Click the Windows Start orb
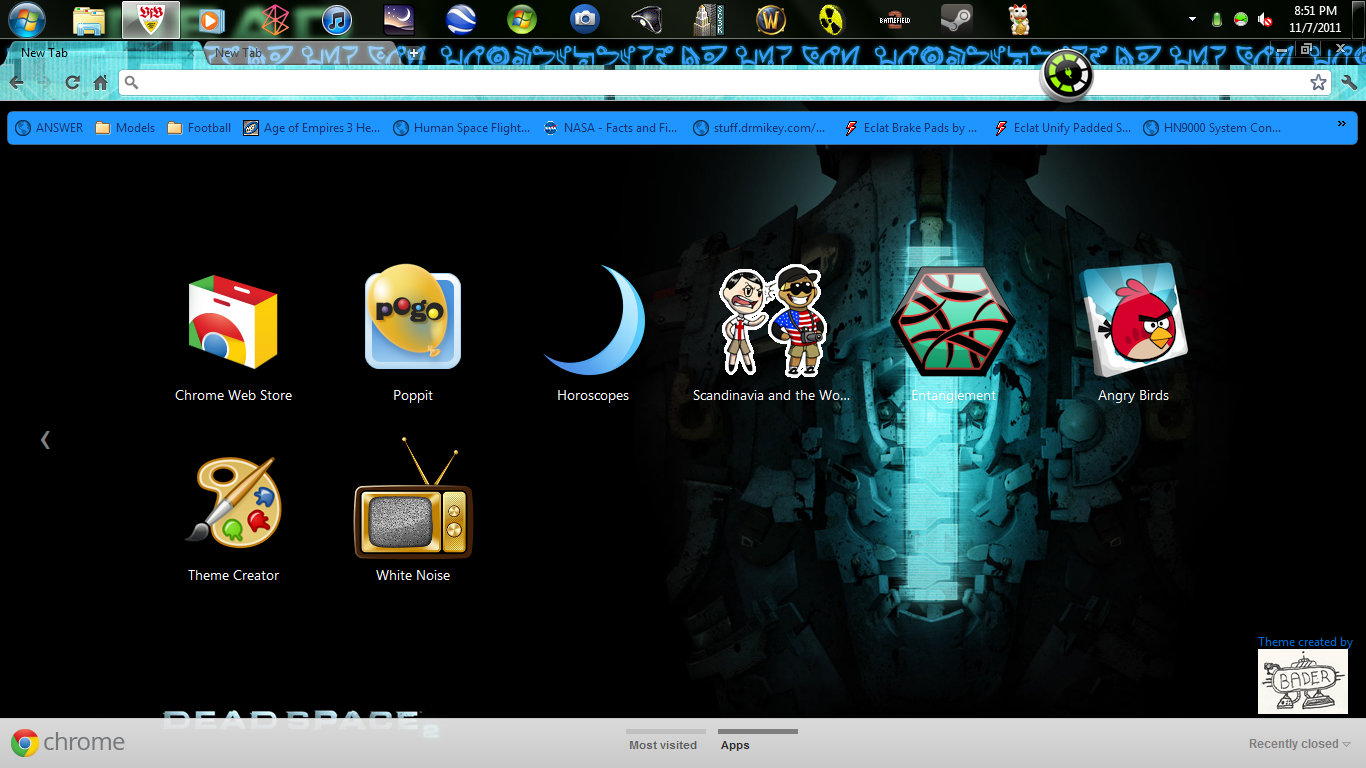 pyautogui.click(x=26, y=19)
